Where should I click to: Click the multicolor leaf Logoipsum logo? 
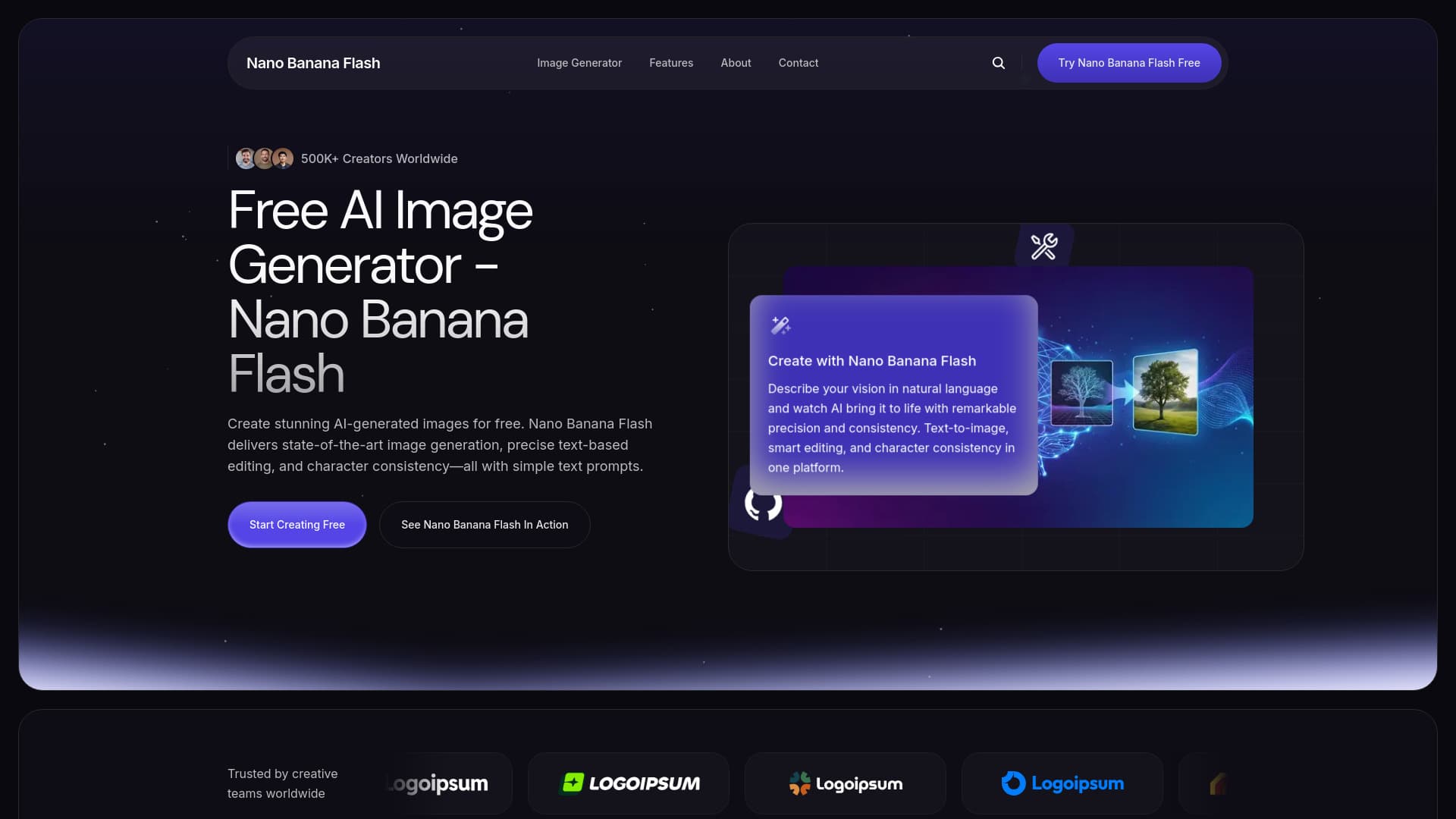pos(845,783)
